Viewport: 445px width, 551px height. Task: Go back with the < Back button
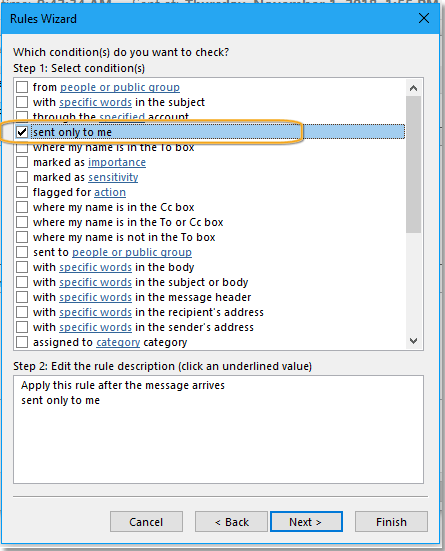pos(231,522)
